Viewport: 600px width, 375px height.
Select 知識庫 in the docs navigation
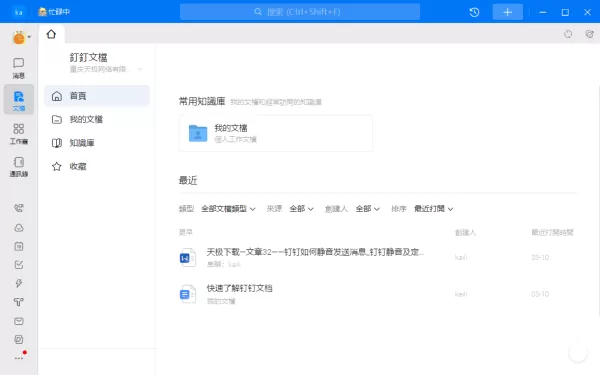[x=97, y=143]
